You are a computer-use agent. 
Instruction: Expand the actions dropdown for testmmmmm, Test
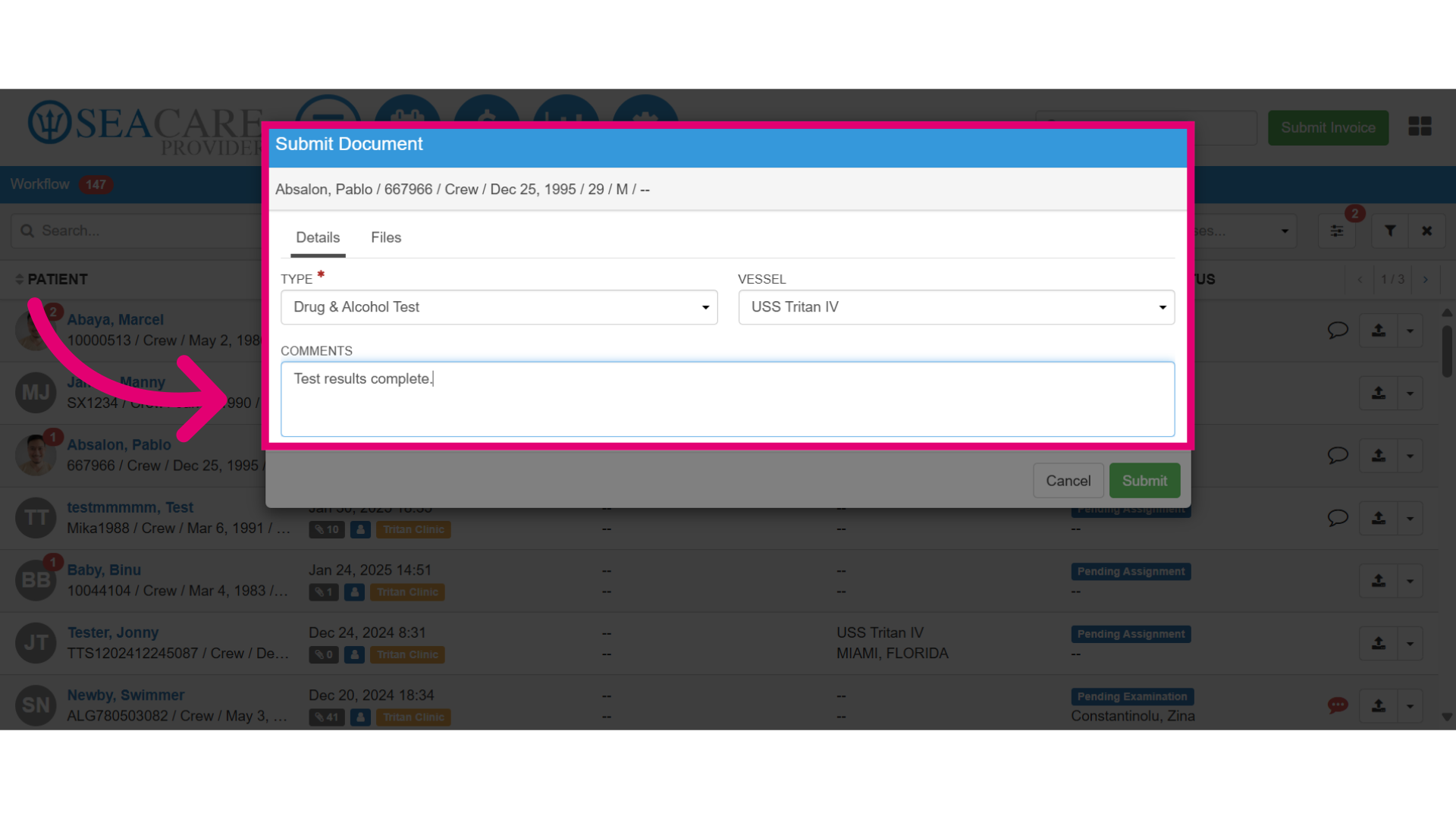tap(1410, 518)
